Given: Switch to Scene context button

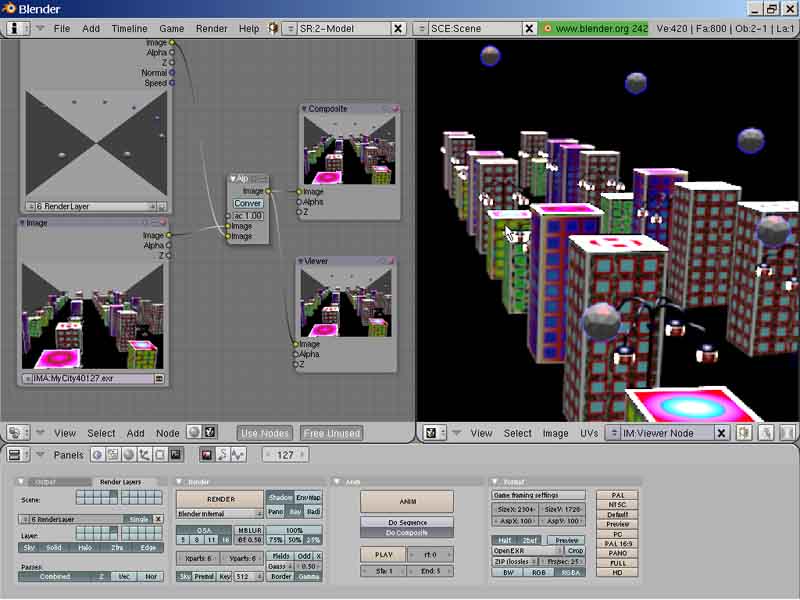Looking at the screenshot, I should click(x=176, y=455).
